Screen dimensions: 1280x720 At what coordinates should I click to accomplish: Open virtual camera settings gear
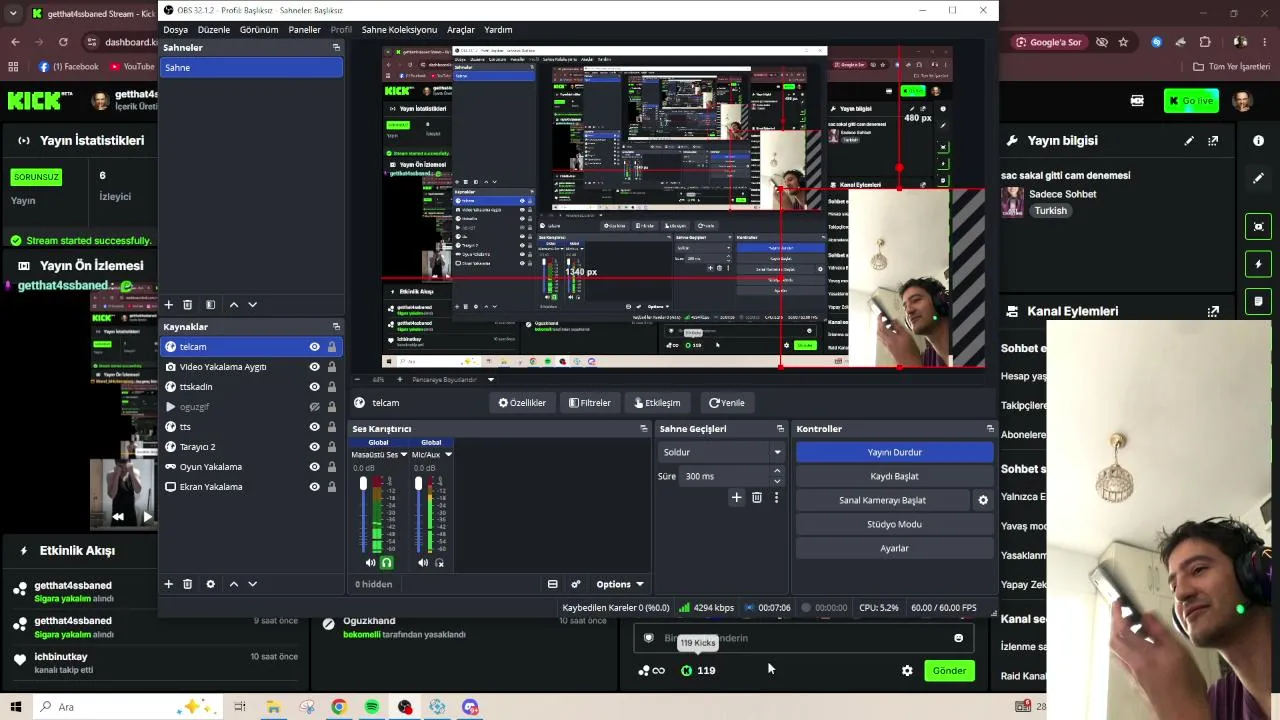tap(983, 500)
